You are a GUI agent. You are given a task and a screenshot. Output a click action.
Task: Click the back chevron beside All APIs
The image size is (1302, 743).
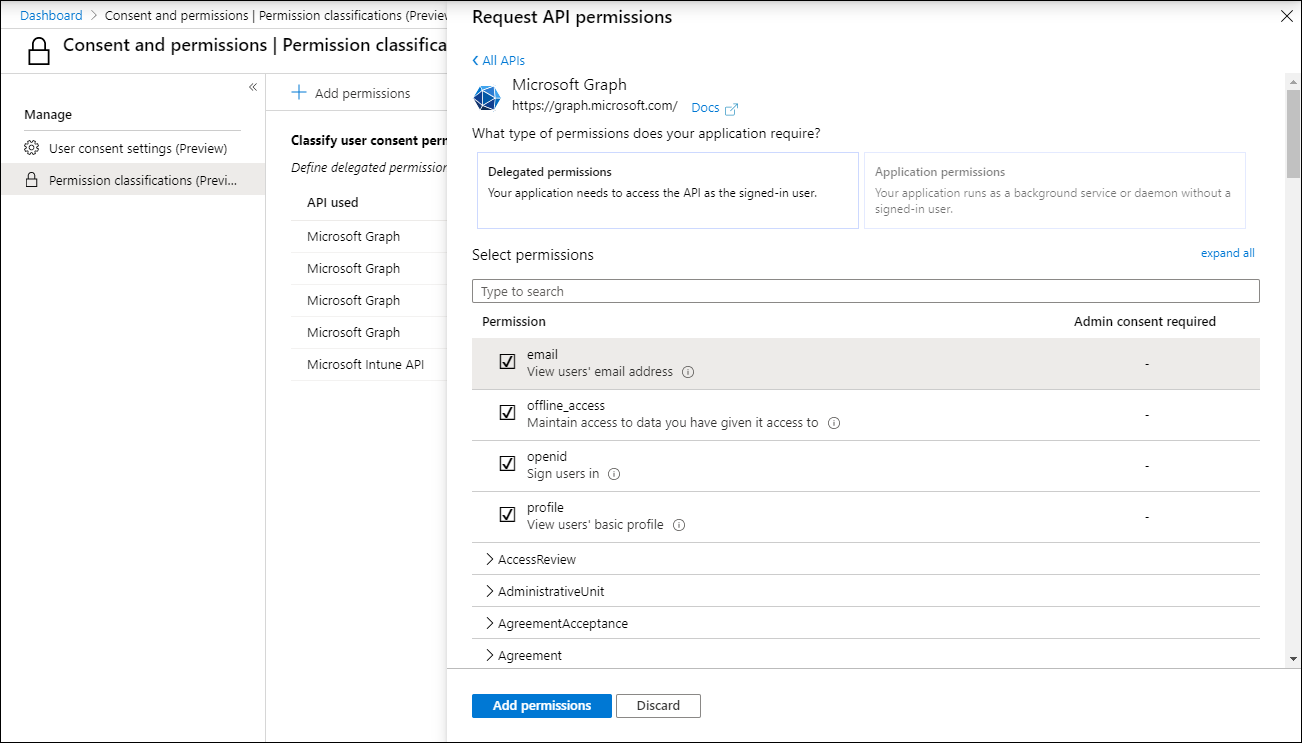coord(476,61)
